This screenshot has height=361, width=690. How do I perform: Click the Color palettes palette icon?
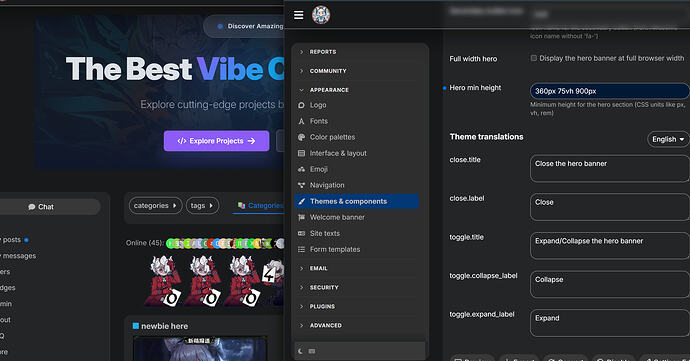point(301,137)
